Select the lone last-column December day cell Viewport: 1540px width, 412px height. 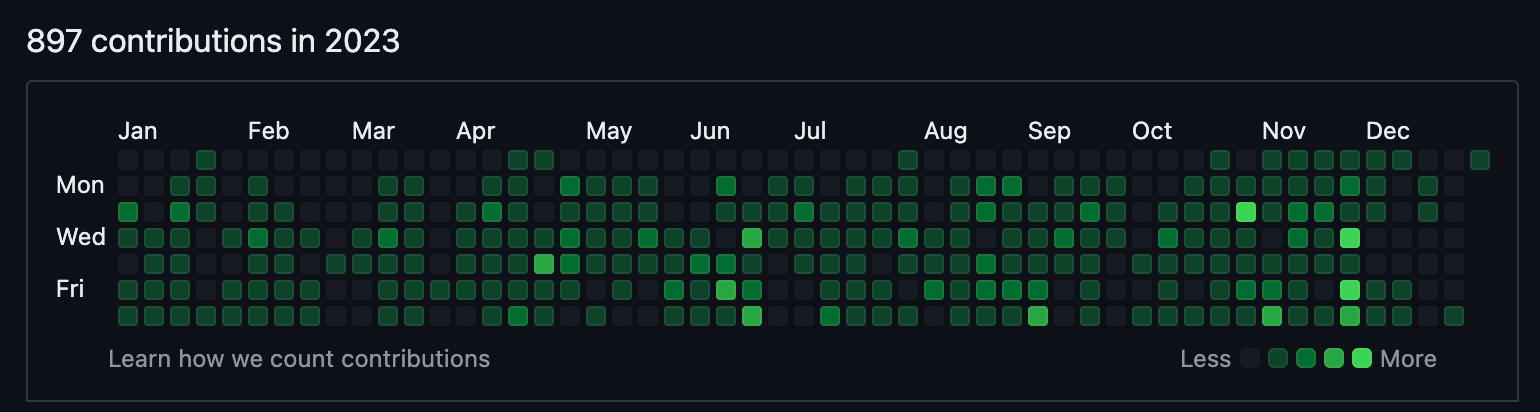[x=1480, y=160]
